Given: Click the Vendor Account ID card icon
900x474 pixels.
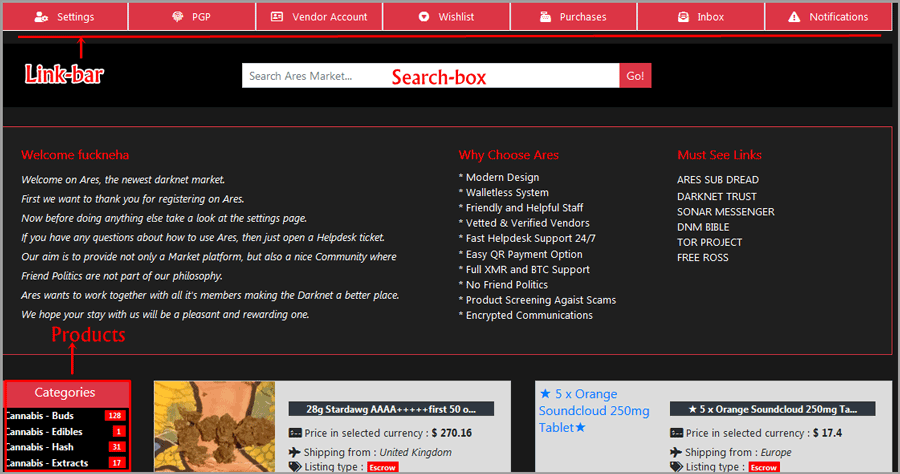Looking at the screenshot, I should [277, 17].
